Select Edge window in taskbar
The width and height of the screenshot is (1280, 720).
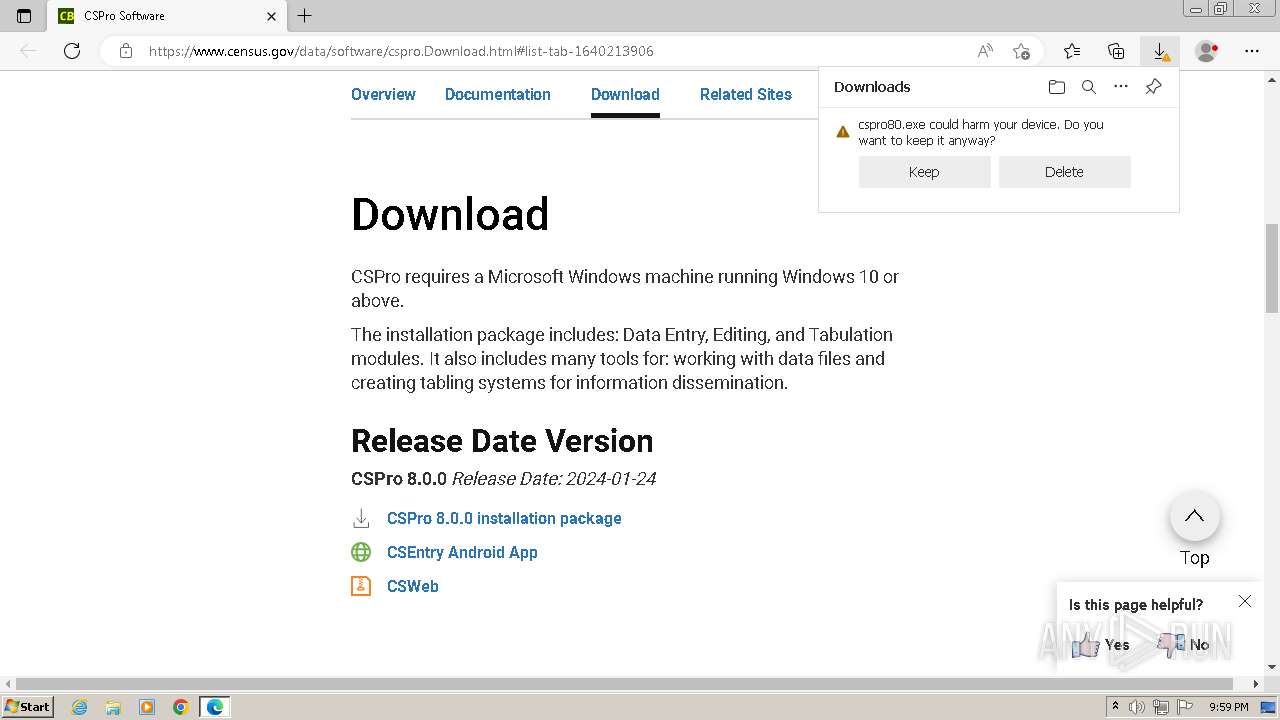click(x=214, y=707)
